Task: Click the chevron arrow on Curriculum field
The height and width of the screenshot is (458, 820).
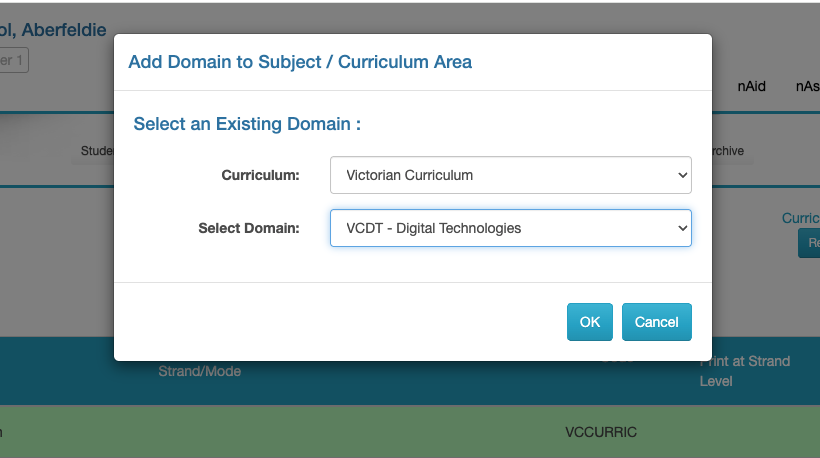Action: click(x=683, y=175)
